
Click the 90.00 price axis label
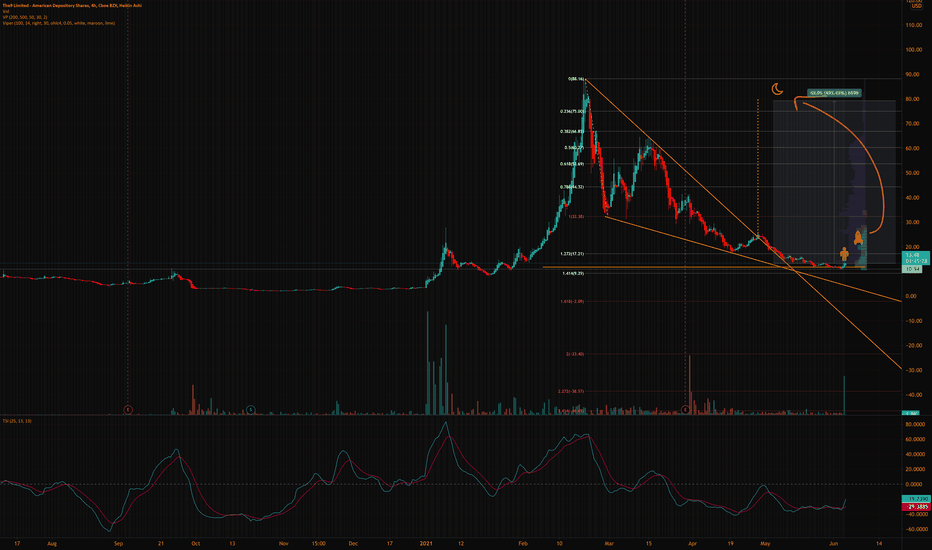click(913, 75)
